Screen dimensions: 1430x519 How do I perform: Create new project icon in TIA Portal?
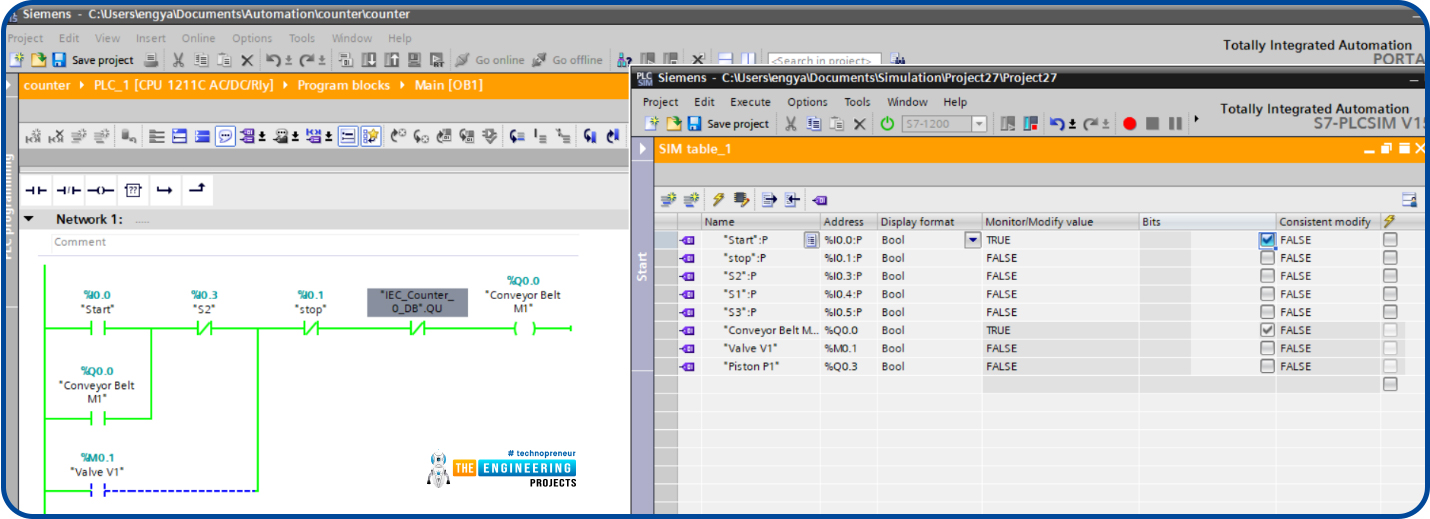16,60
